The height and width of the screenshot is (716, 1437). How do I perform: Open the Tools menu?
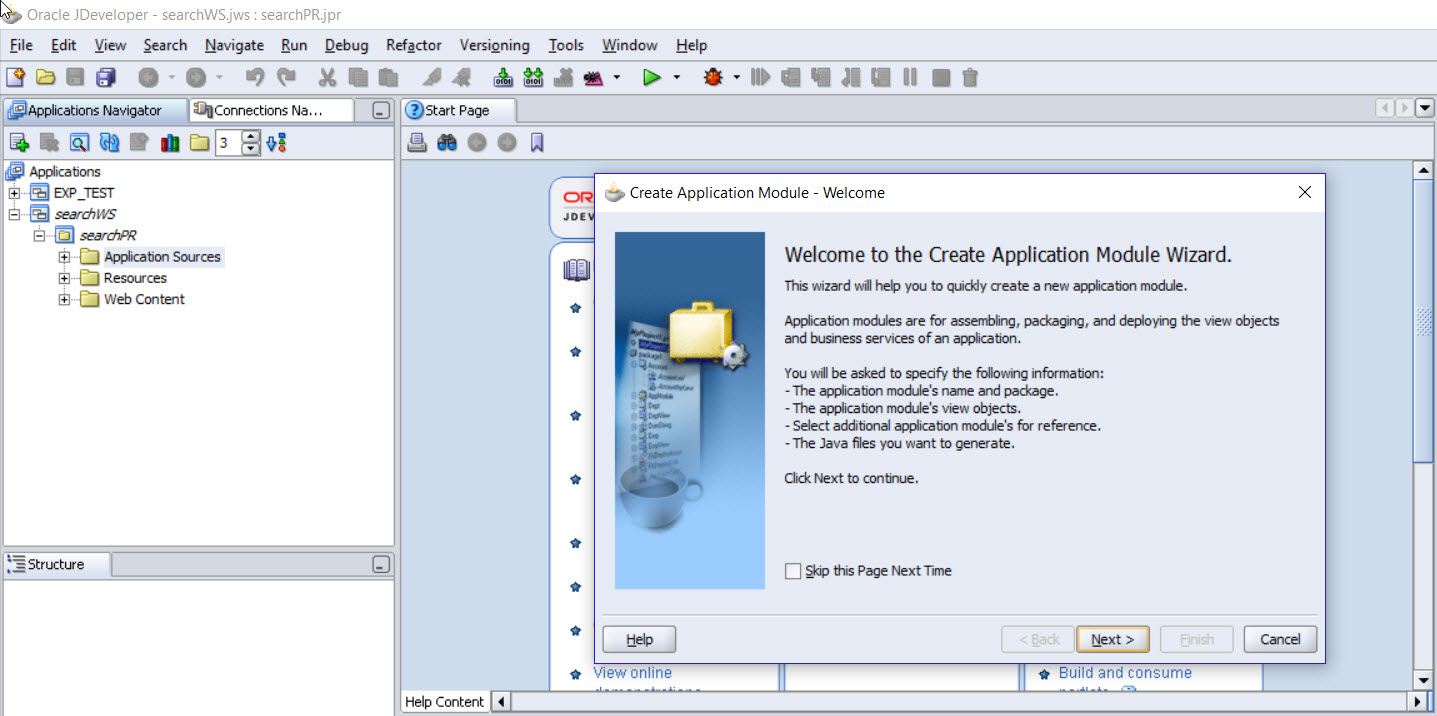click(566, 45)
